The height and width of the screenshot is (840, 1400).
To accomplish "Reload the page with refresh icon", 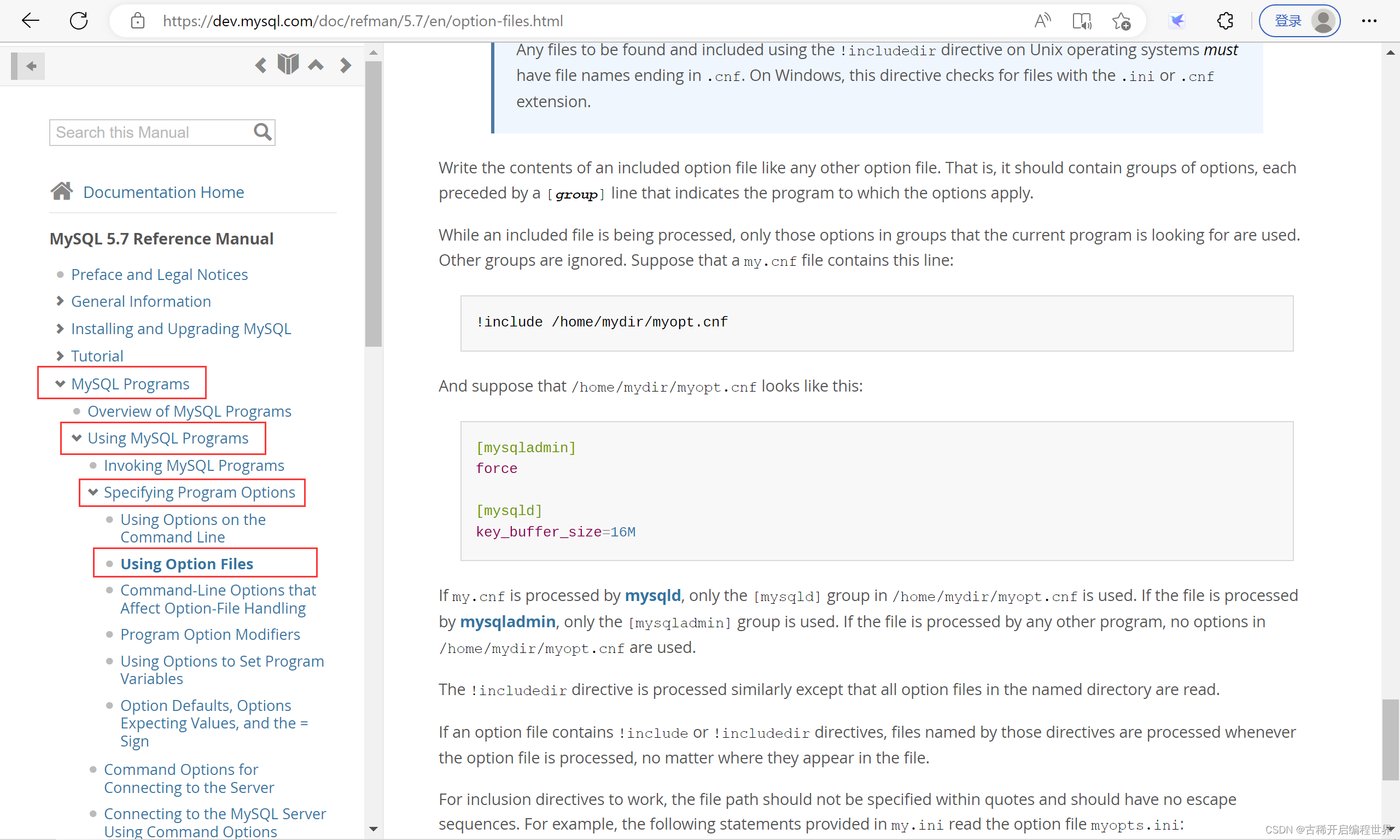I will pos(79,21).
